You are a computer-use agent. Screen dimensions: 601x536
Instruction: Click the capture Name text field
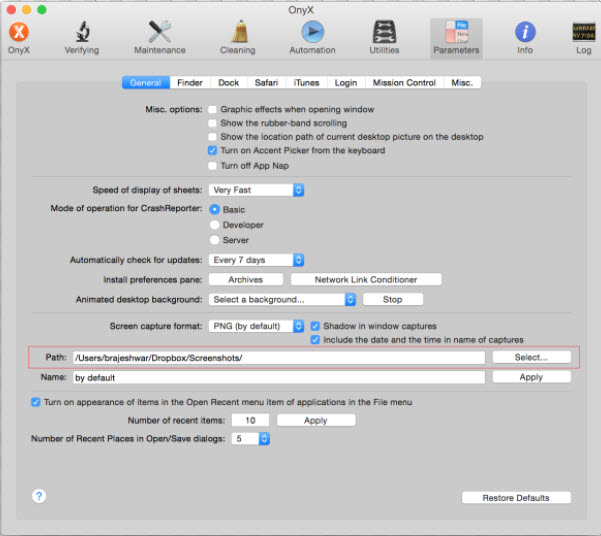pos(279,377)
